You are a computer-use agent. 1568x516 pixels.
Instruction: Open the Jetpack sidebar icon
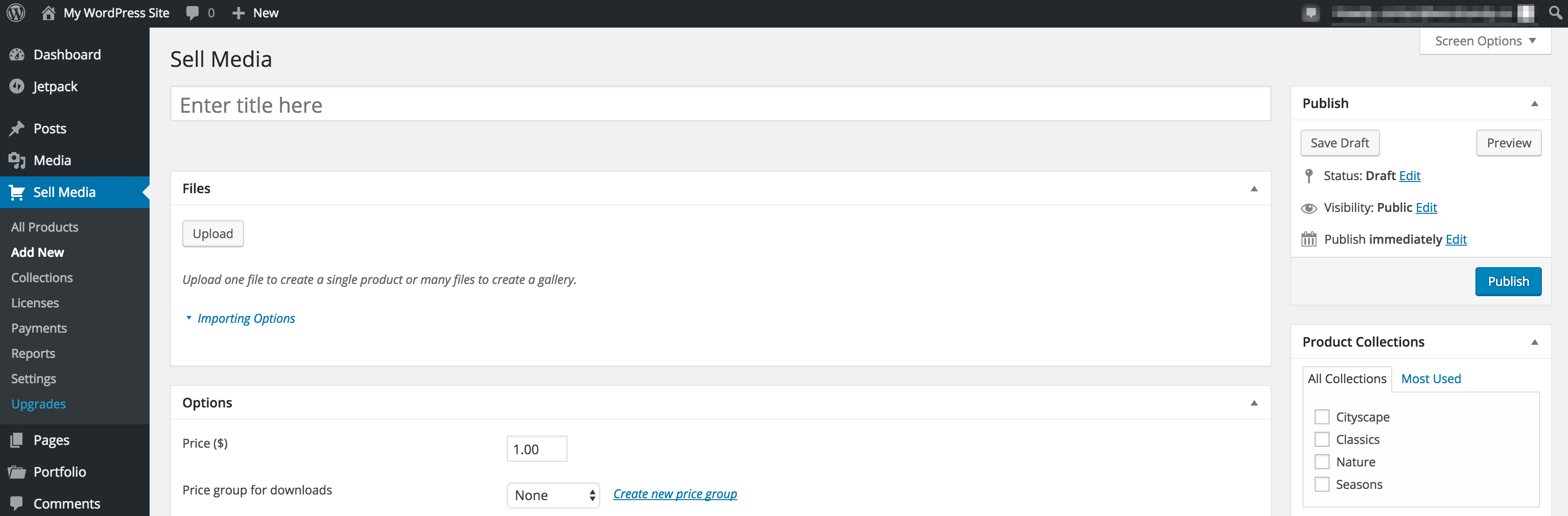(x=17, y=87)
